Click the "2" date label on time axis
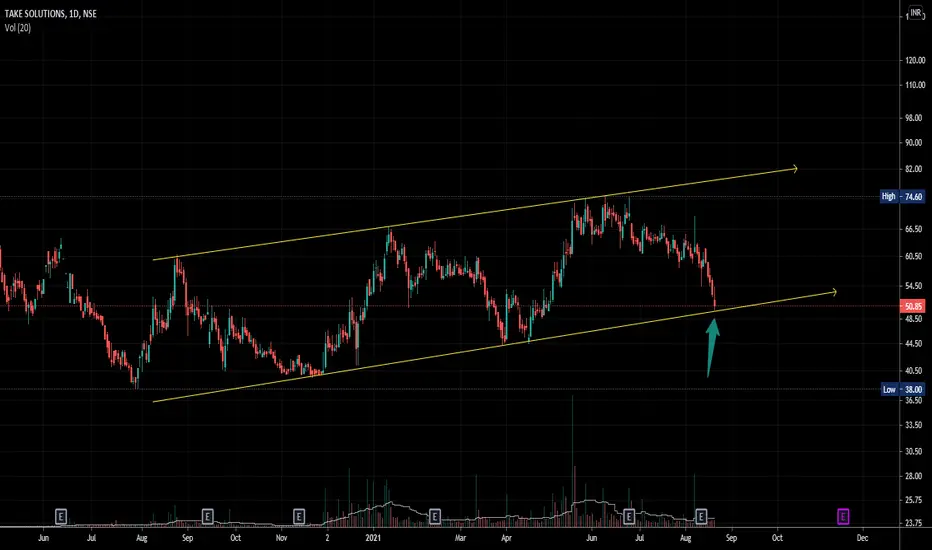The width and height of the screenshot is (932, 550). pos(328,538)
